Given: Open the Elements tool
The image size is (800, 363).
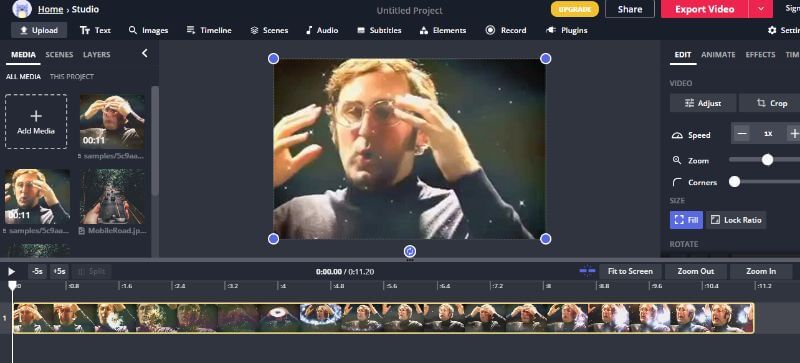Looking at the screenshot, I should tap(442, 30).
